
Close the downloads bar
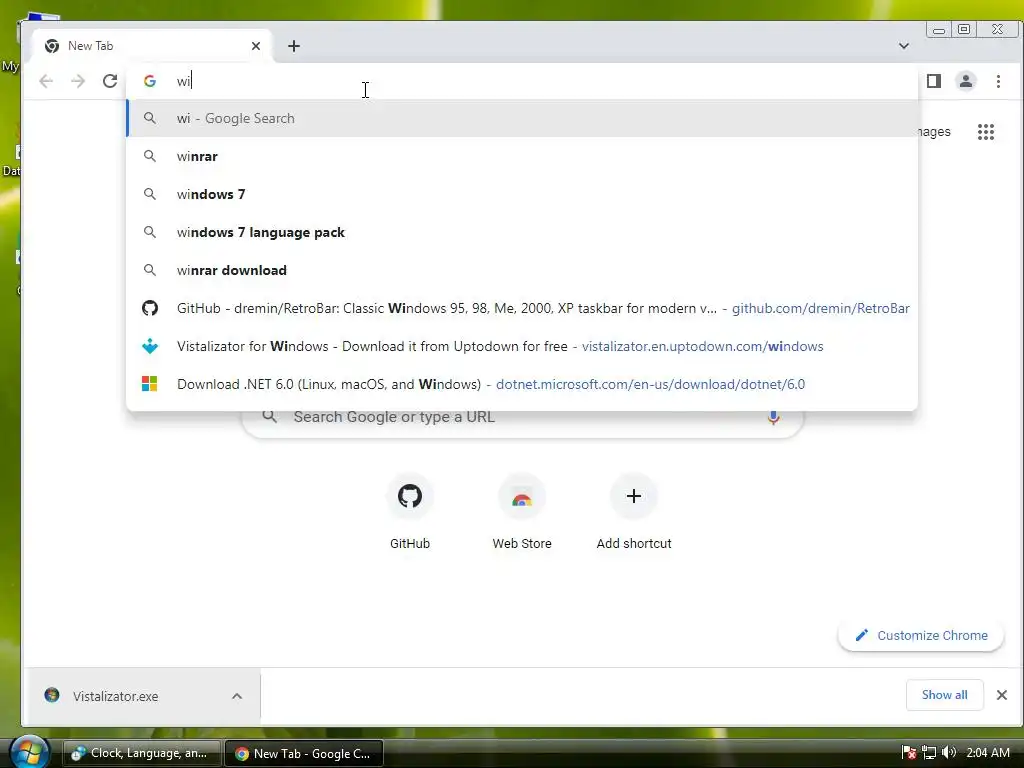pos(1002,695)
